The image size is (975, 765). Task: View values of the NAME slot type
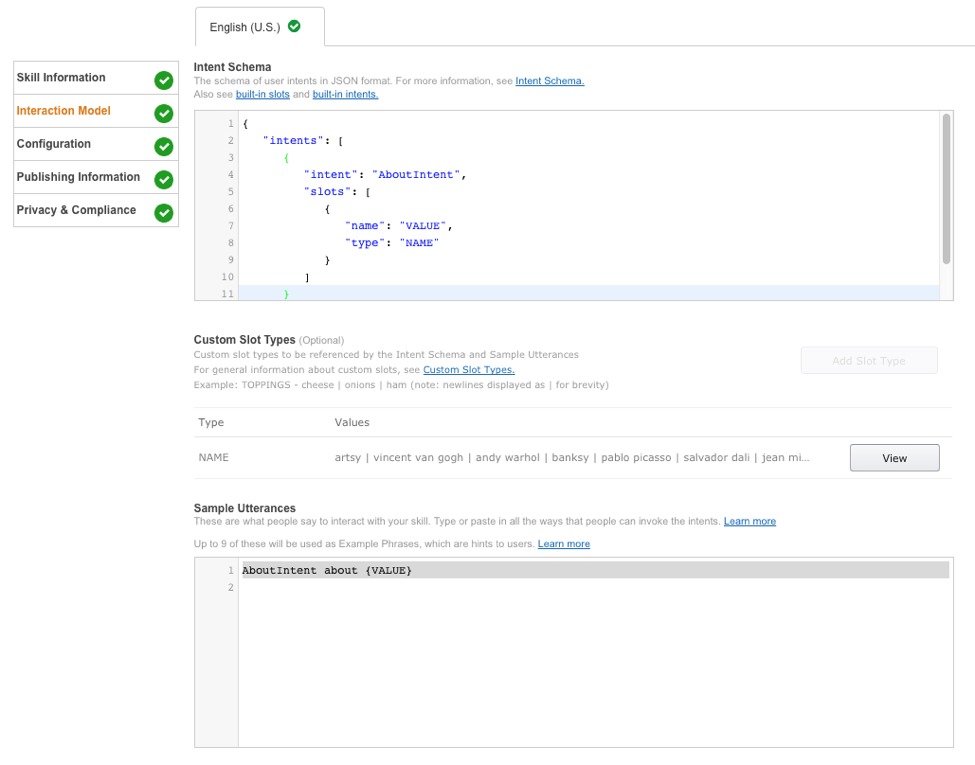(x=893, y=457)
